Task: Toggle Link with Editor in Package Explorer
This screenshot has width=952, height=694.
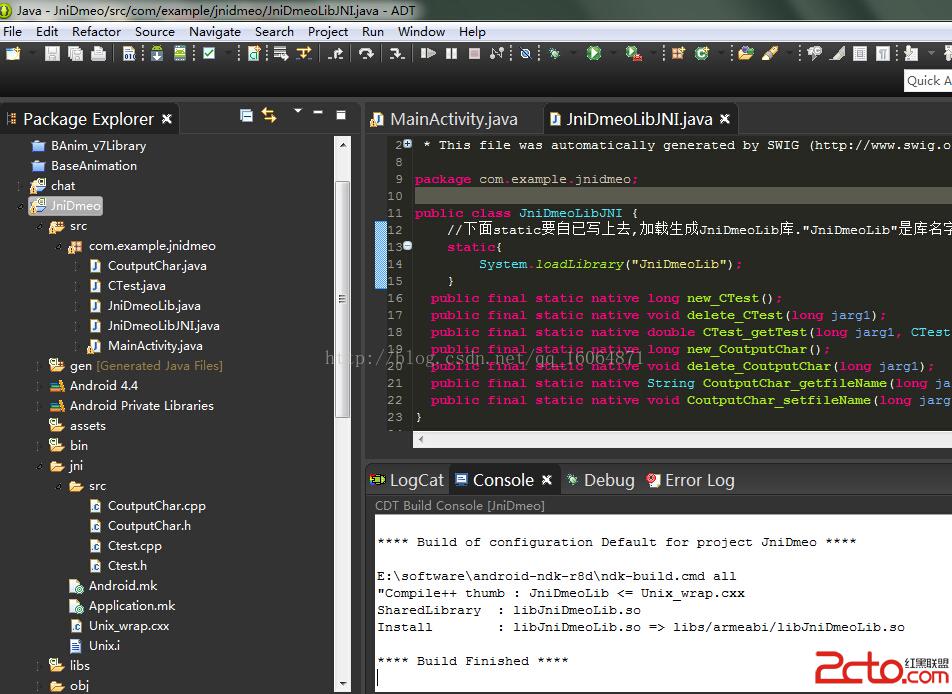Action: (269, 116)
